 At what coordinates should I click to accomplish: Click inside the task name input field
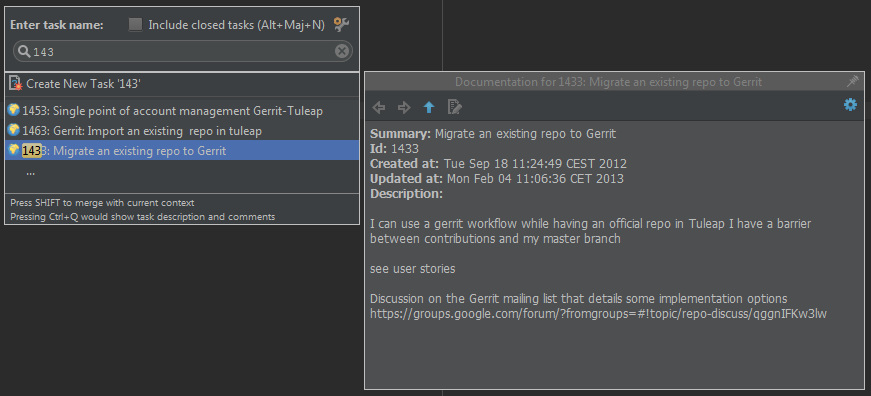click(182, 52)
